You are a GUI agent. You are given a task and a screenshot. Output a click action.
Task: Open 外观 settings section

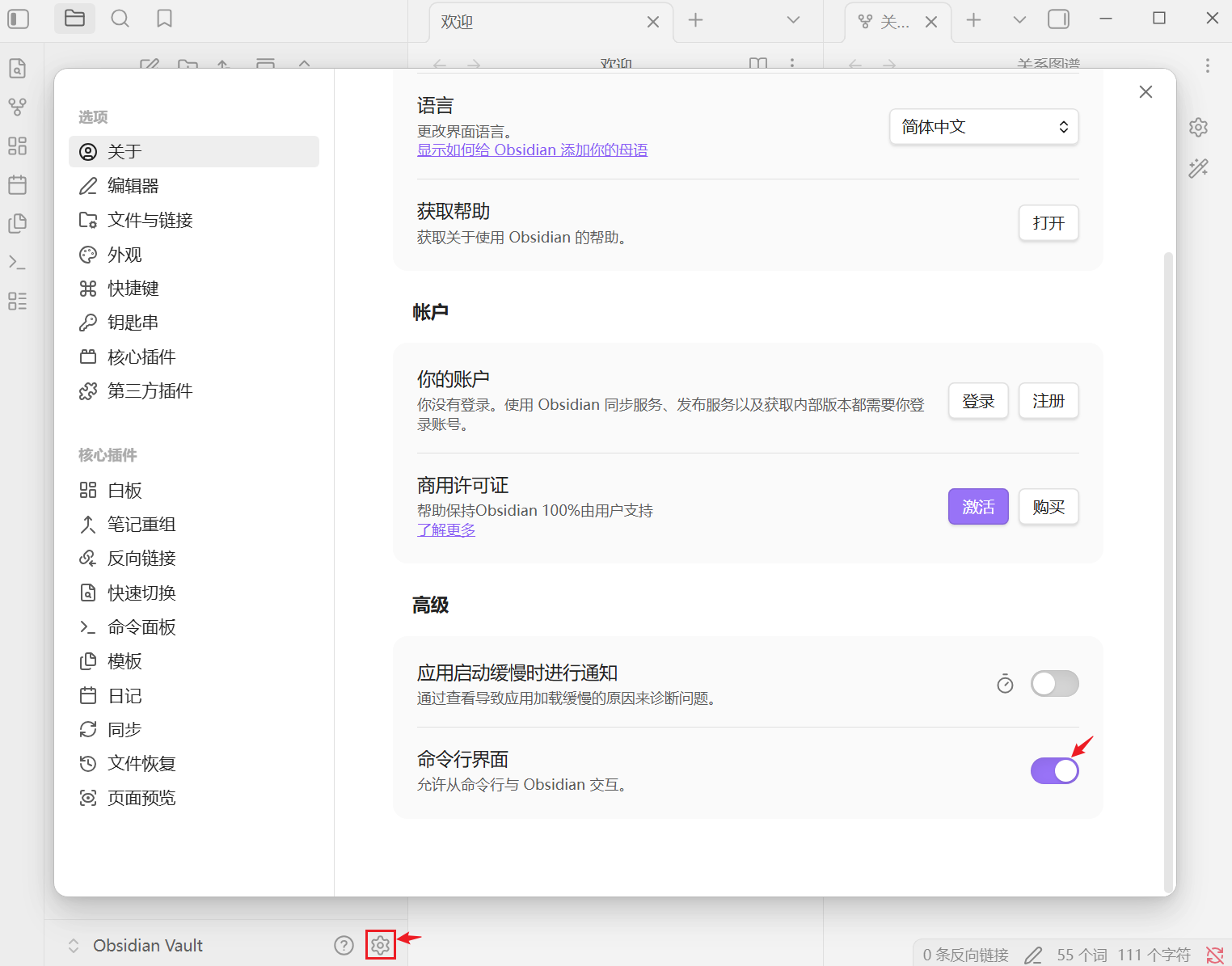coord(194,255)
